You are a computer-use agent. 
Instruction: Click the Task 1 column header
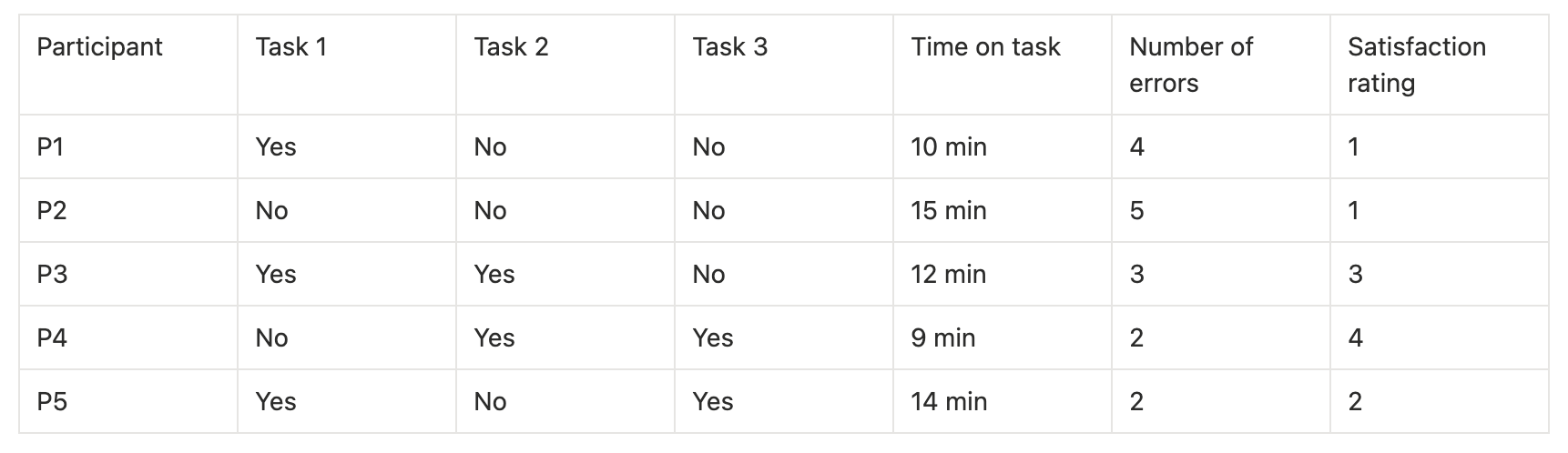tap(290, 47)
